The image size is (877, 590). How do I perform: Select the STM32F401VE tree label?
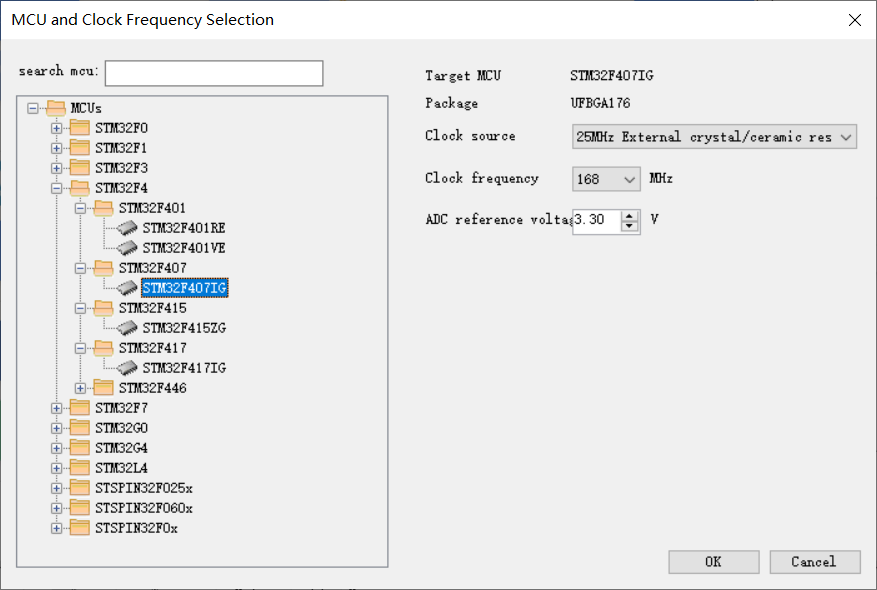pyautogui.click(x=184, y=248)
